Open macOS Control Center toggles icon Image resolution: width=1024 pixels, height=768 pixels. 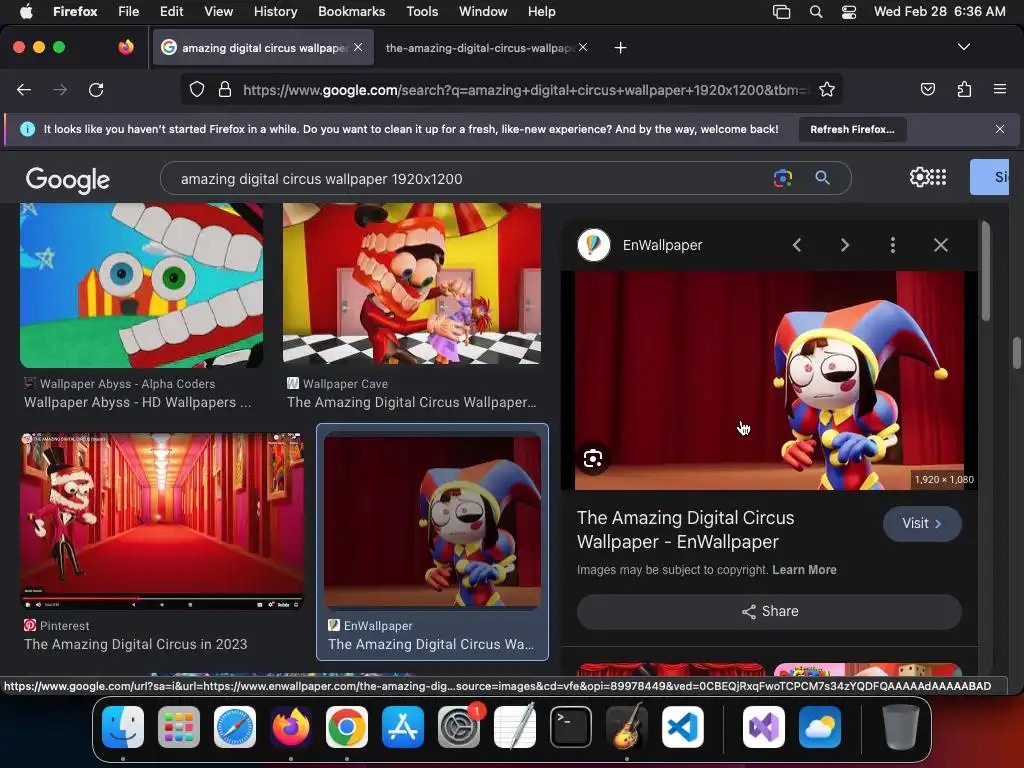pos(848,12)
